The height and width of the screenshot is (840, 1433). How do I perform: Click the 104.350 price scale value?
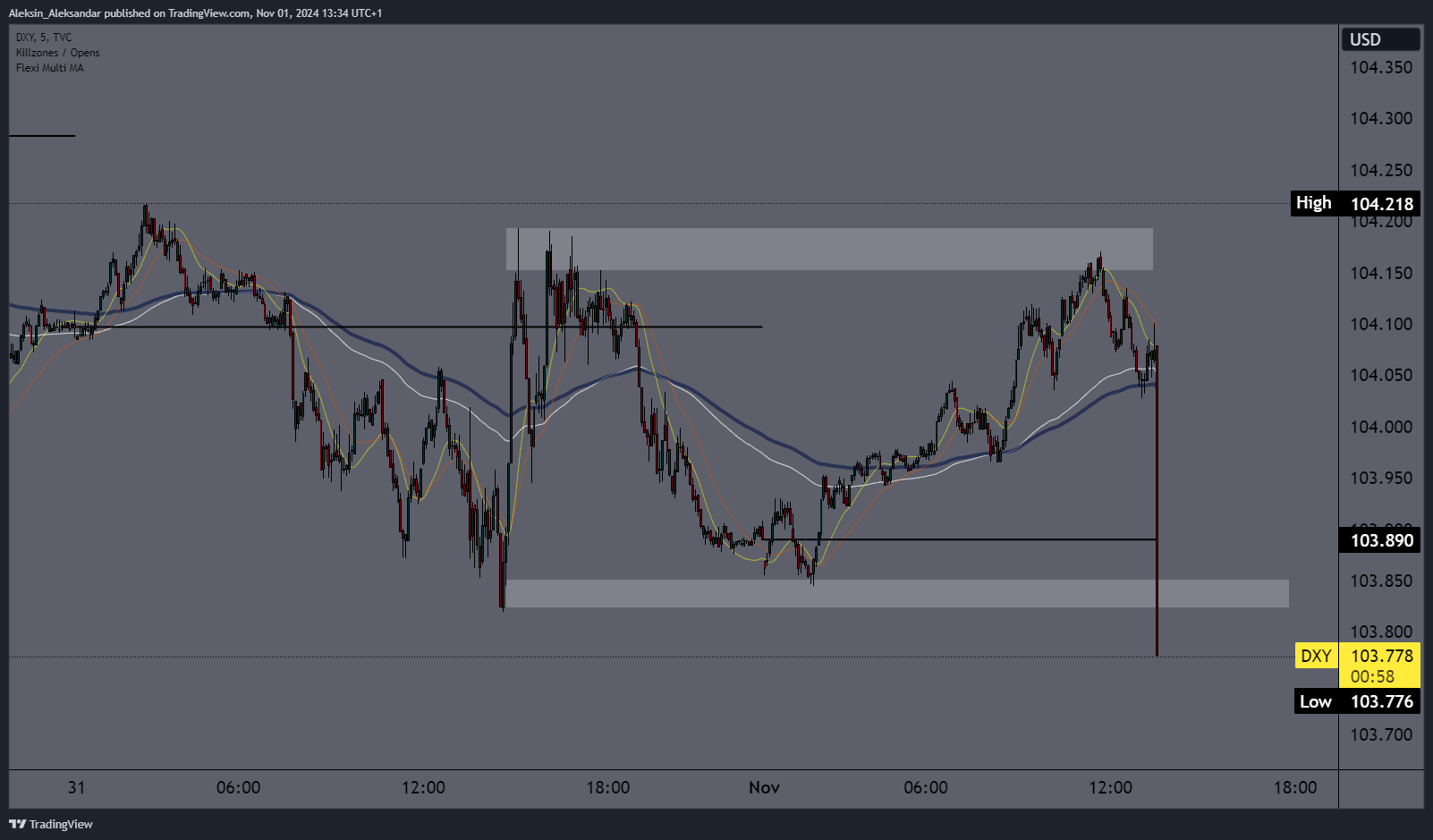1381,67
